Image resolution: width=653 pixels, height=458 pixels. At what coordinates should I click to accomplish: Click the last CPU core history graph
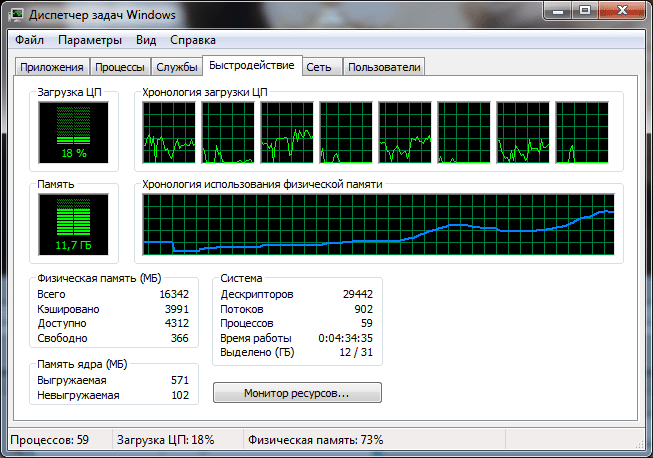tap(582, 132)
